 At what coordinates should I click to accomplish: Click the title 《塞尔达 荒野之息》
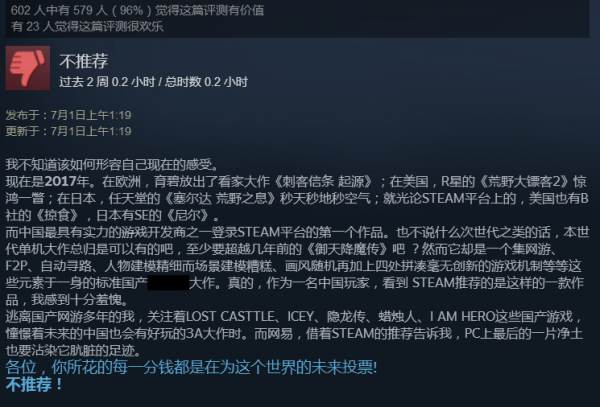click(x=221, y=198)
